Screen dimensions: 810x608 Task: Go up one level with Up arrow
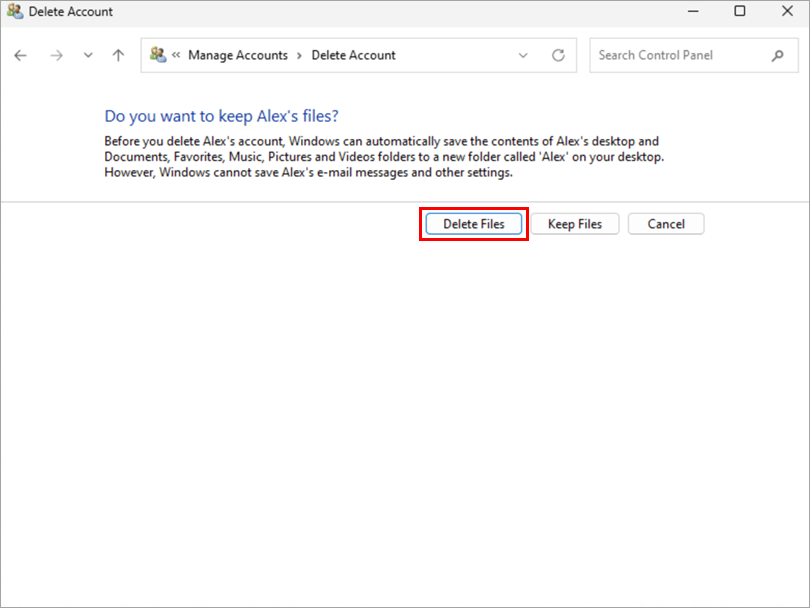118,56
